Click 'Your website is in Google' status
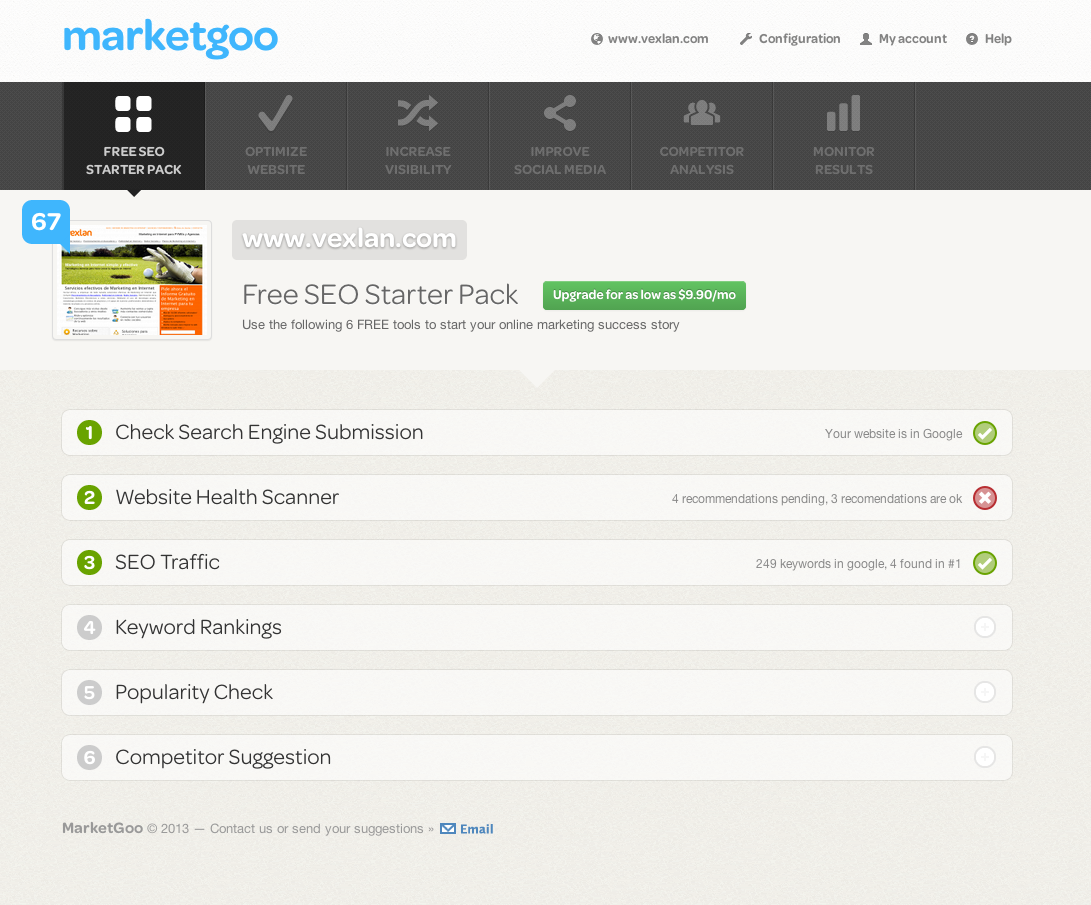 (893, 433)
